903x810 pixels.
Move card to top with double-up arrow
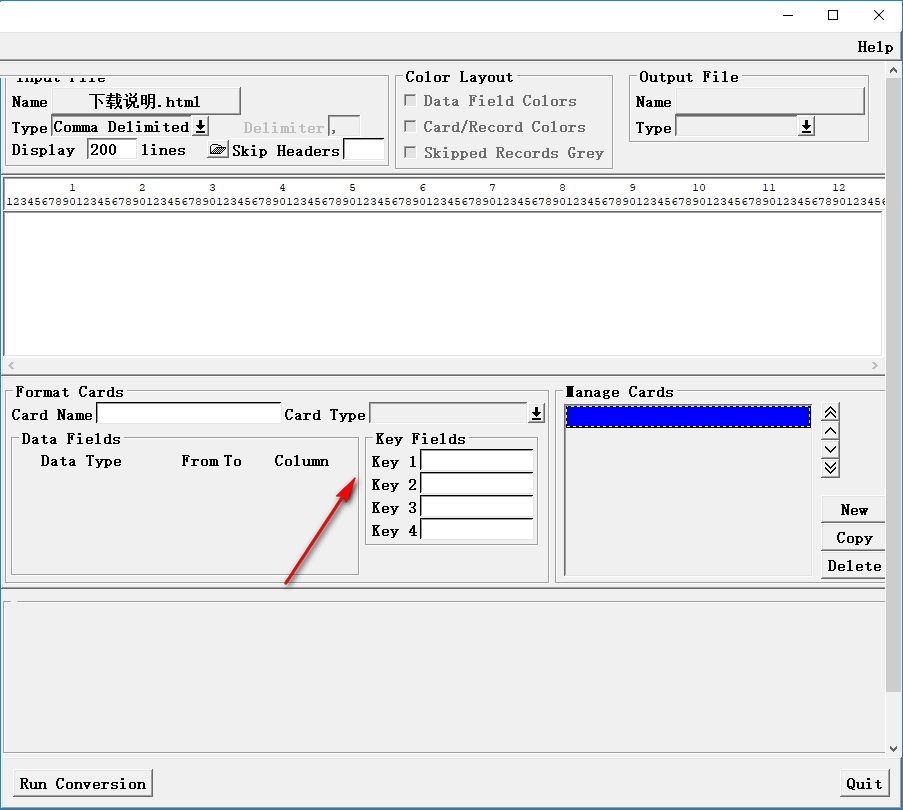coord(830,413)
